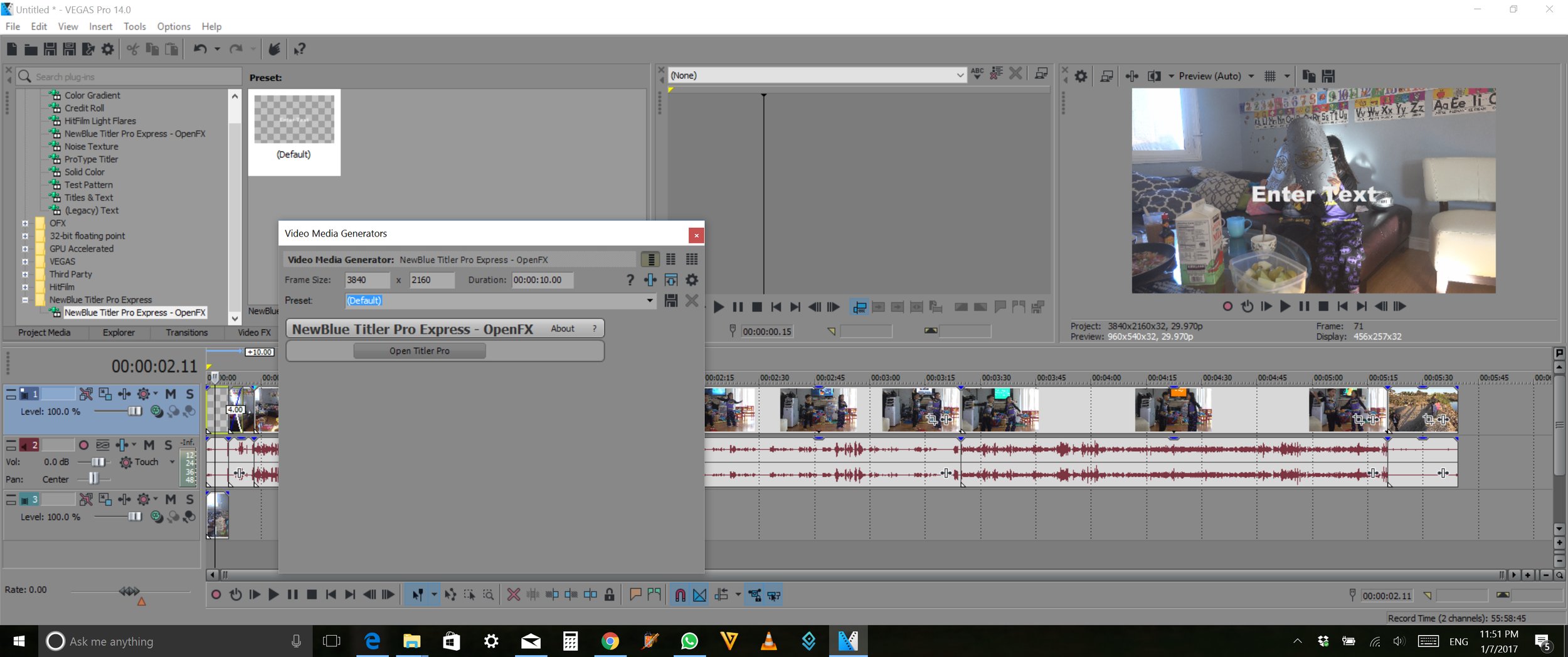The image size is (1568, 657).
Task: Click the Undo arrow icon
Action: [x=200, y=49]
